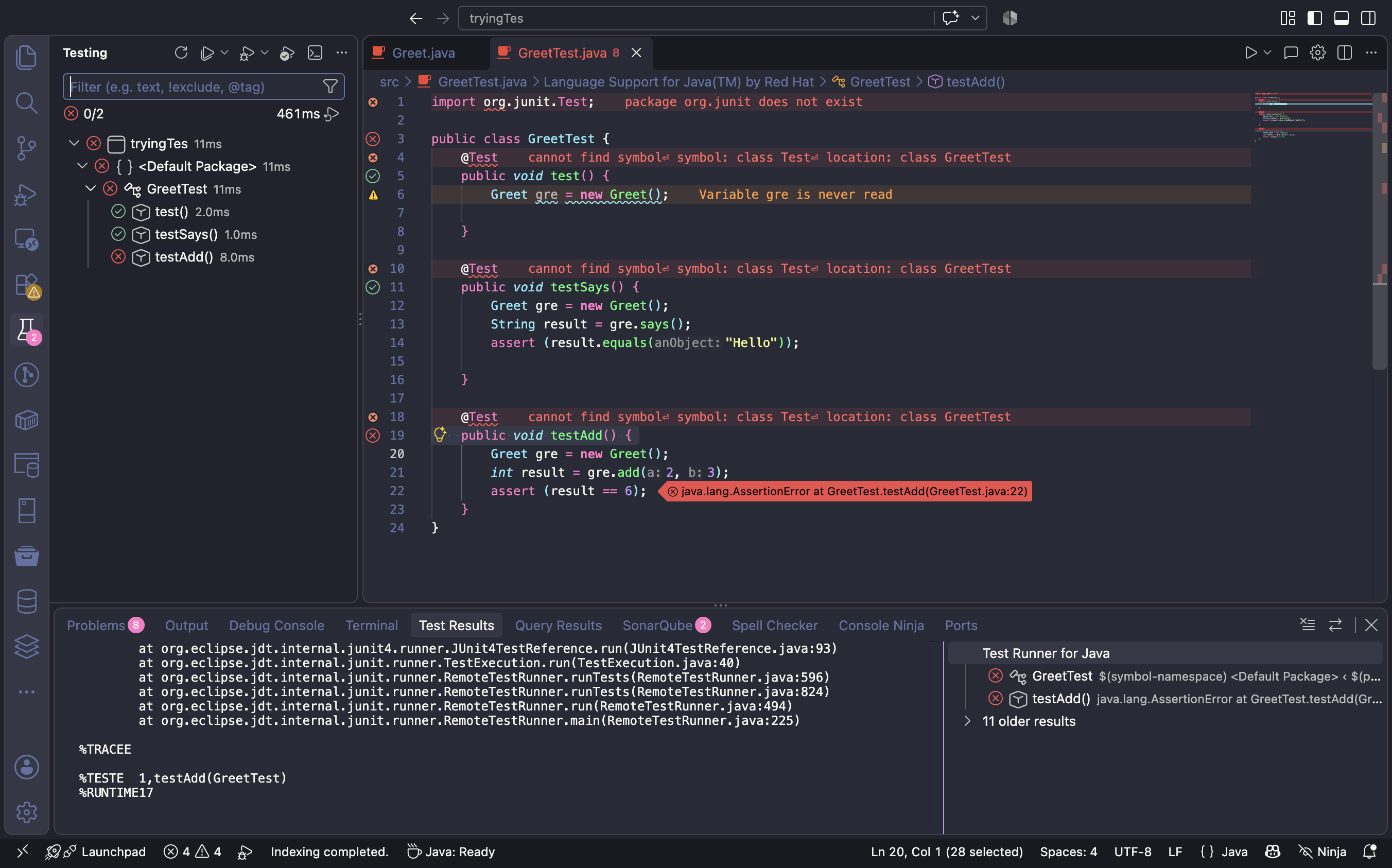Click the filter funnel icon in the test filter box
Image resolution: width=1392 pixels, height=868 pixels.
pyautogui.click(x=330, y=86)
